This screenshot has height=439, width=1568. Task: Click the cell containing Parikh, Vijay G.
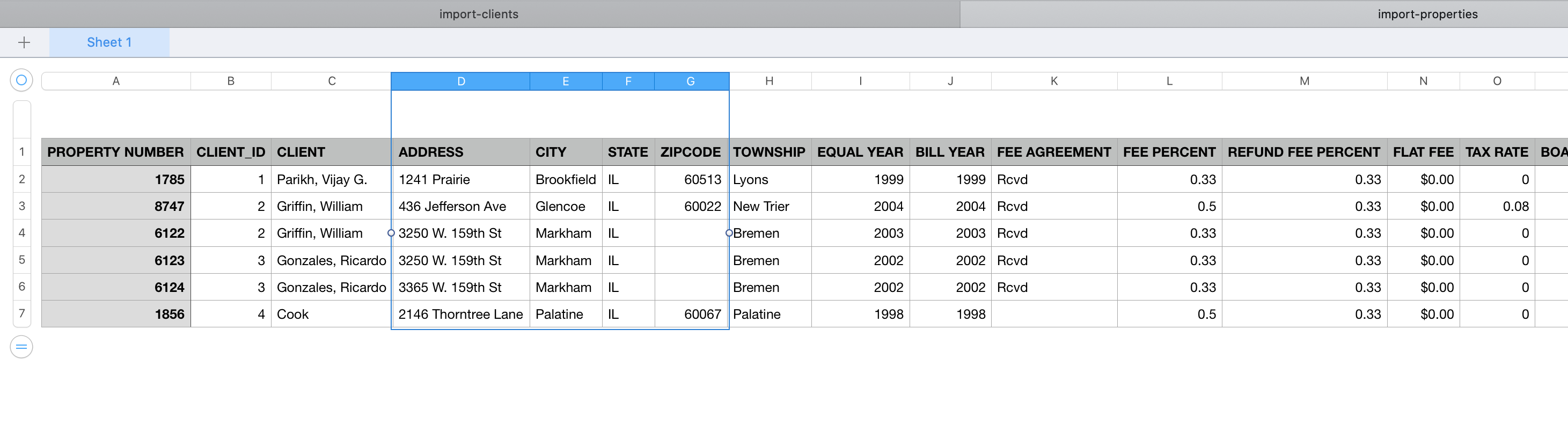tap(331, 180)
